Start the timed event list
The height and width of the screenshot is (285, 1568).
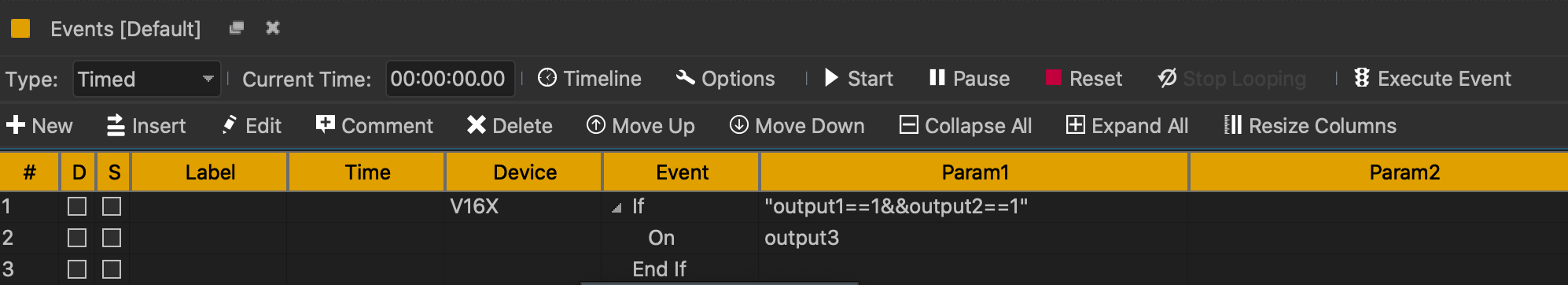click(x=858, y=79)
